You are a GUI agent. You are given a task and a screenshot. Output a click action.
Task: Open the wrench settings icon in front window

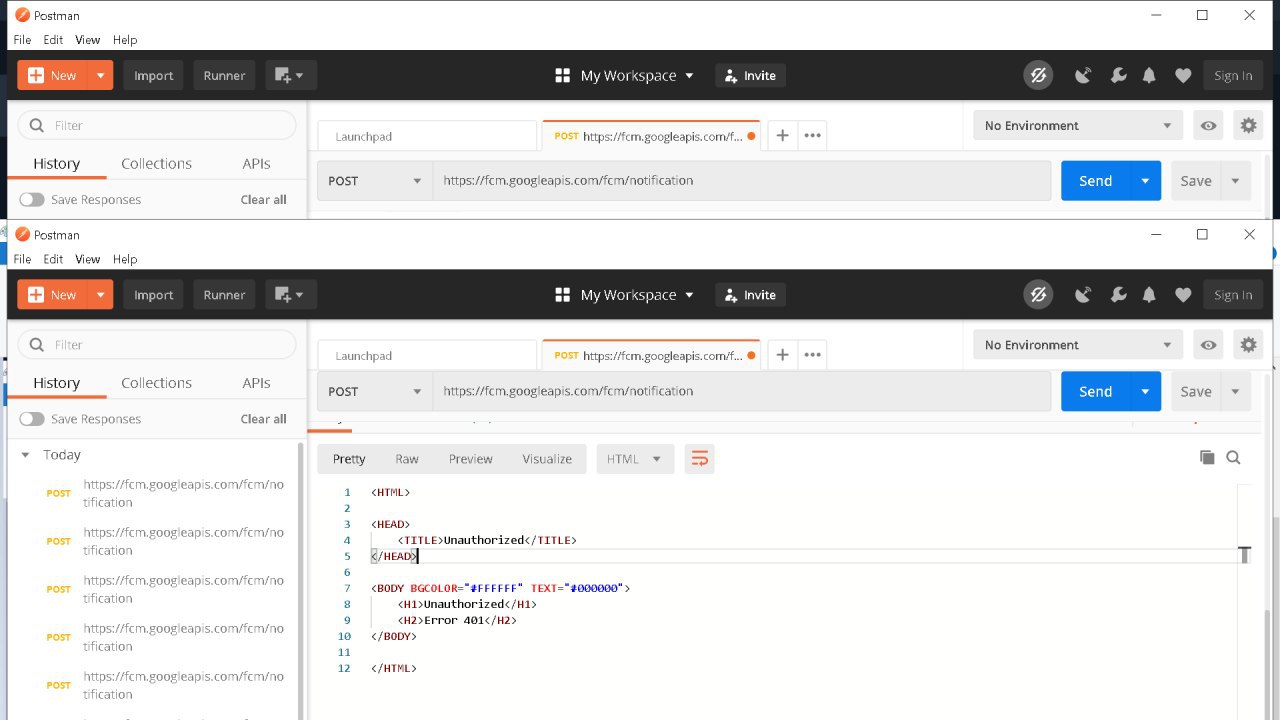pyautogui.click(x=1118, y=295)
